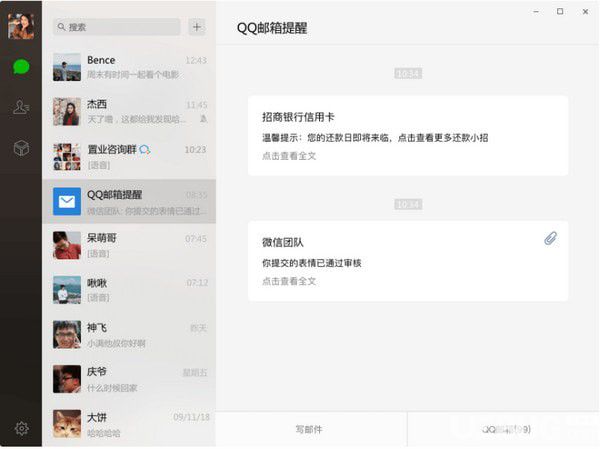This screenshot has width=600, height=449.
Task: Click 点击查看全文 under 微信团队
Action: (289, 281)
